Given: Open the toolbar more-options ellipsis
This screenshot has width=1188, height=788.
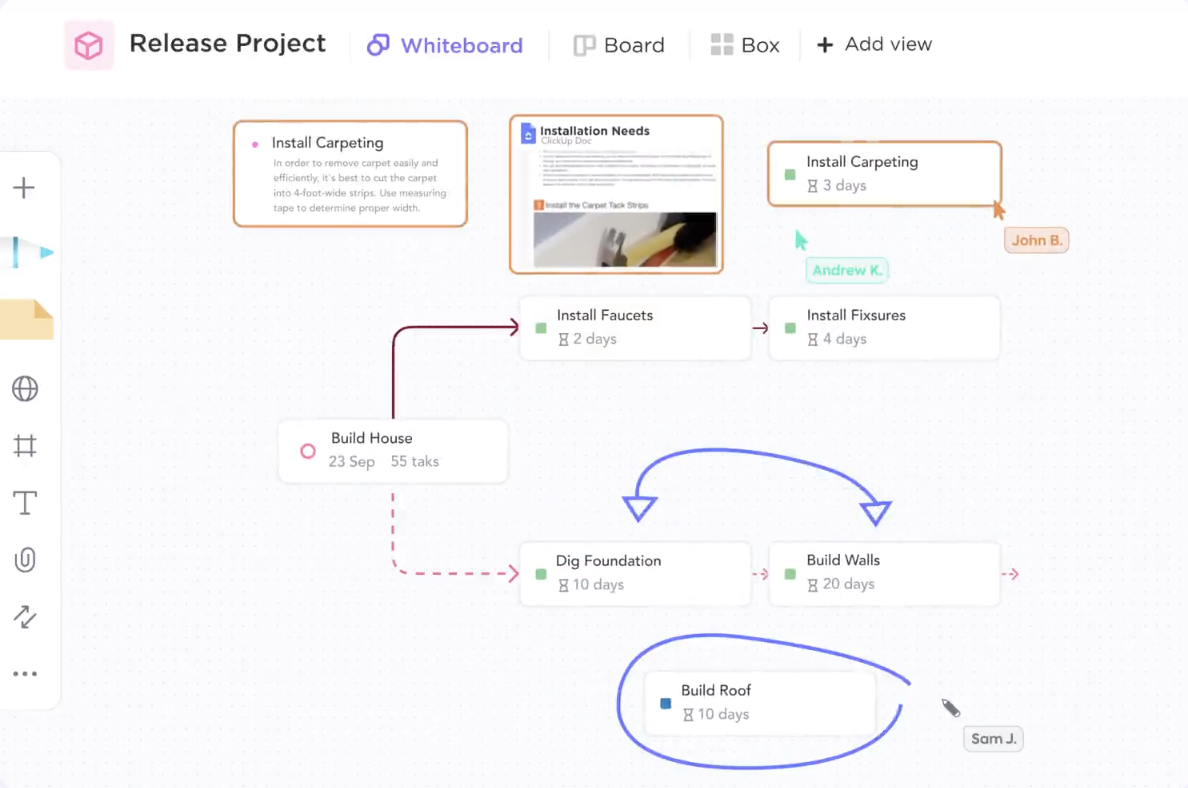Looking at the screenshot, I should [x=25, y=674].
